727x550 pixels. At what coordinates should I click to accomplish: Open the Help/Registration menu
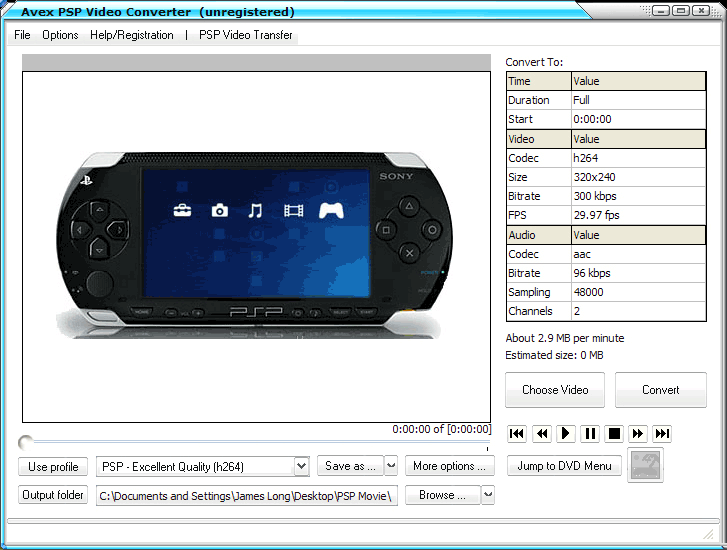pos(132,35)
